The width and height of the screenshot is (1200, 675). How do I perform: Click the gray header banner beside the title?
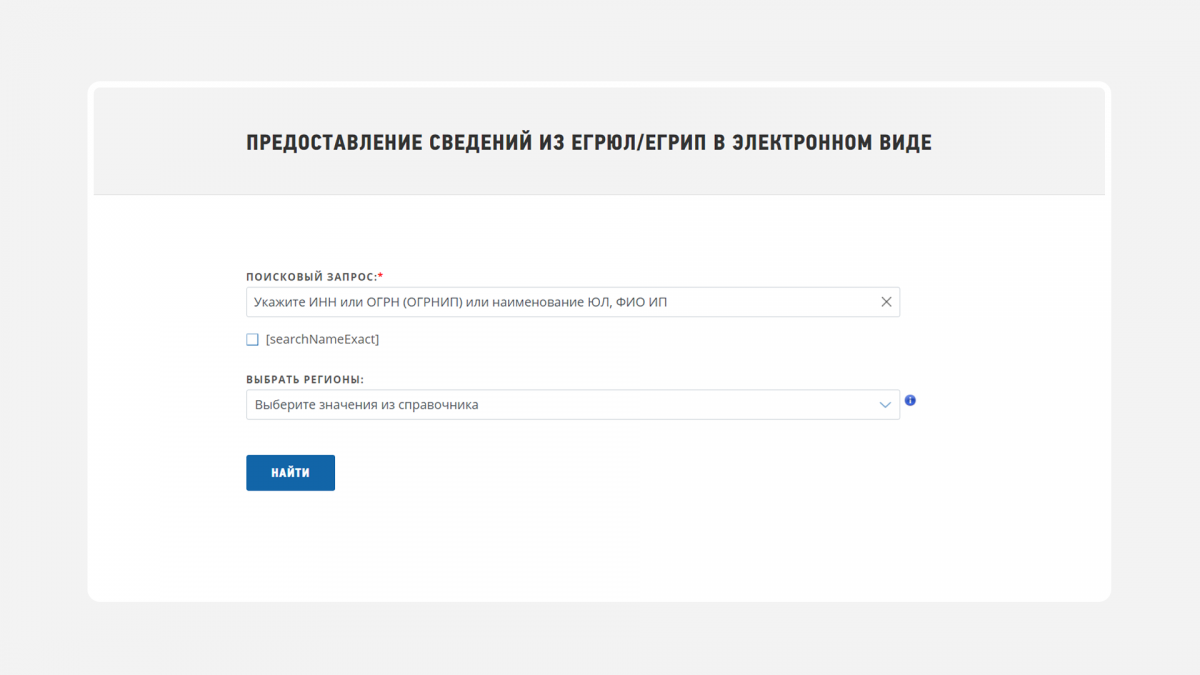point(1020,140)
